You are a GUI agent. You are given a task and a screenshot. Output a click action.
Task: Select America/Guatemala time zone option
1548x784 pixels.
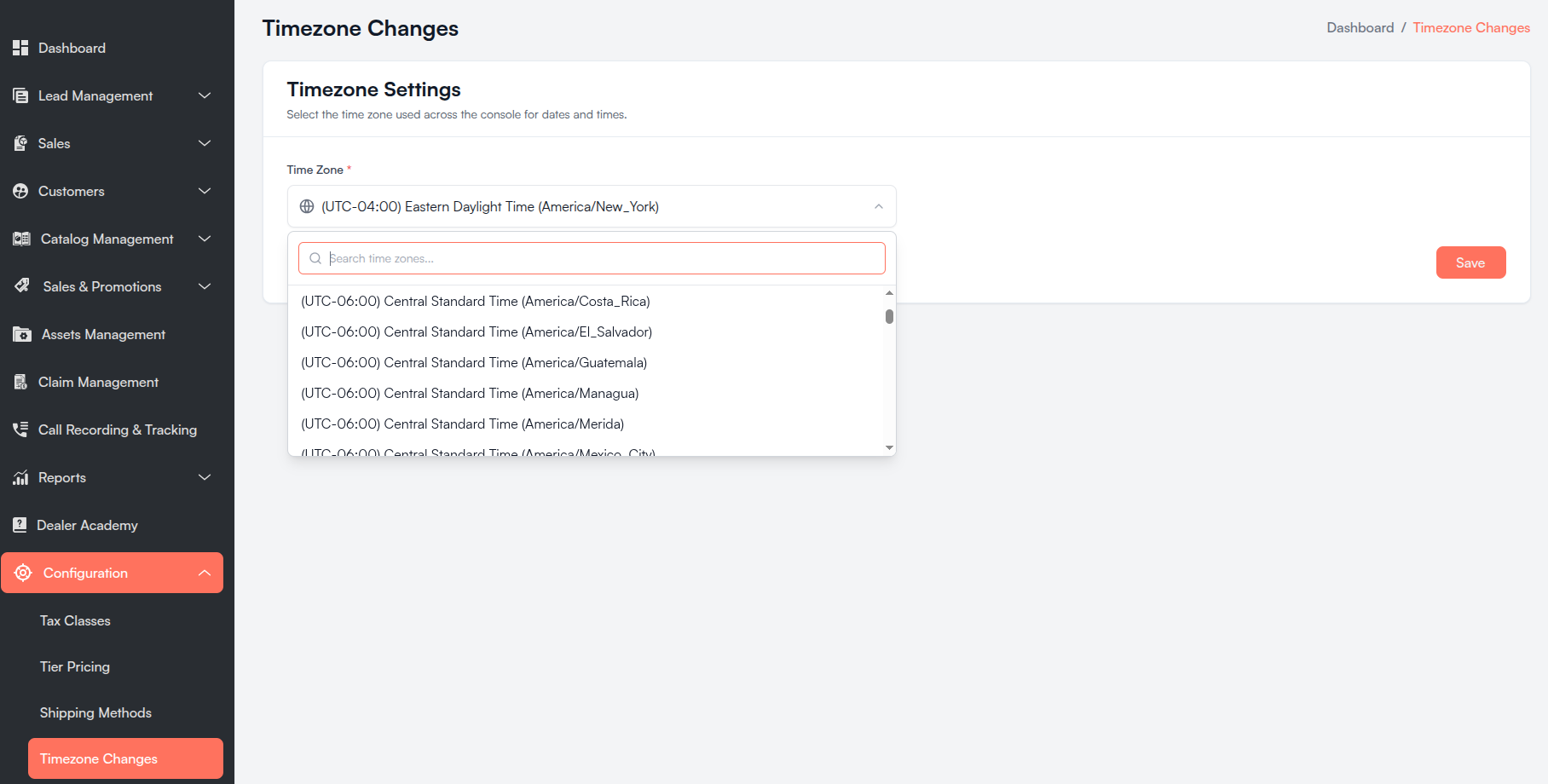(x=586, y=362)
